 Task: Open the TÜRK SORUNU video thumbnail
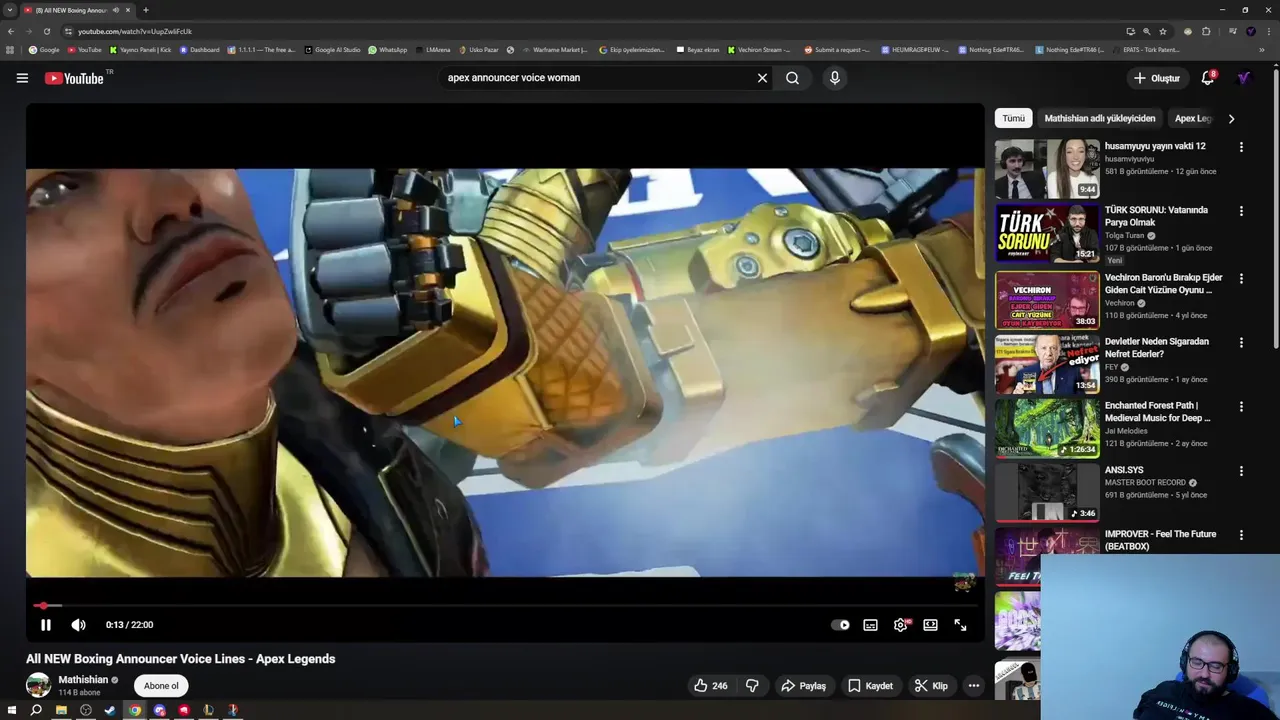click(1047, 233)
